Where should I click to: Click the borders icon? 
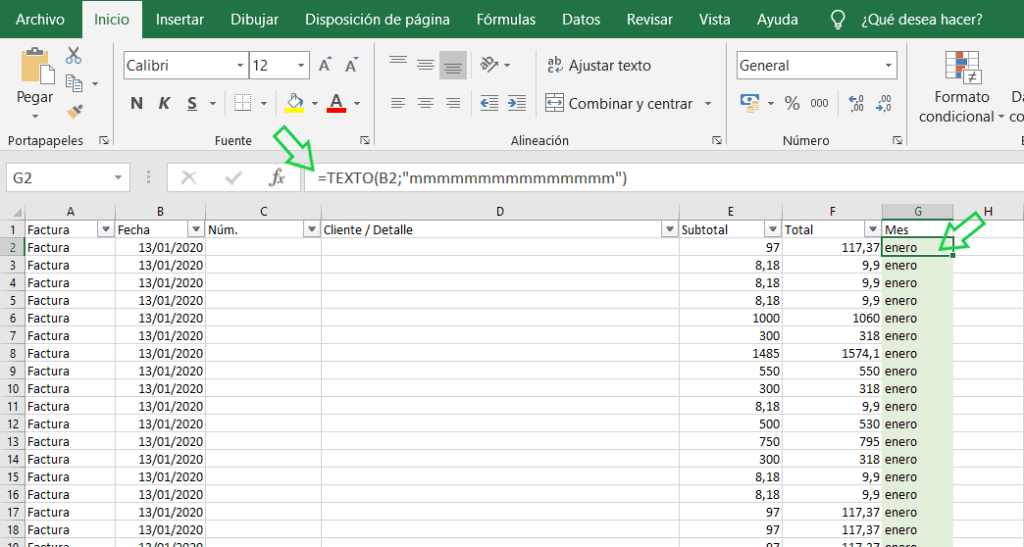tap(242, 103)
